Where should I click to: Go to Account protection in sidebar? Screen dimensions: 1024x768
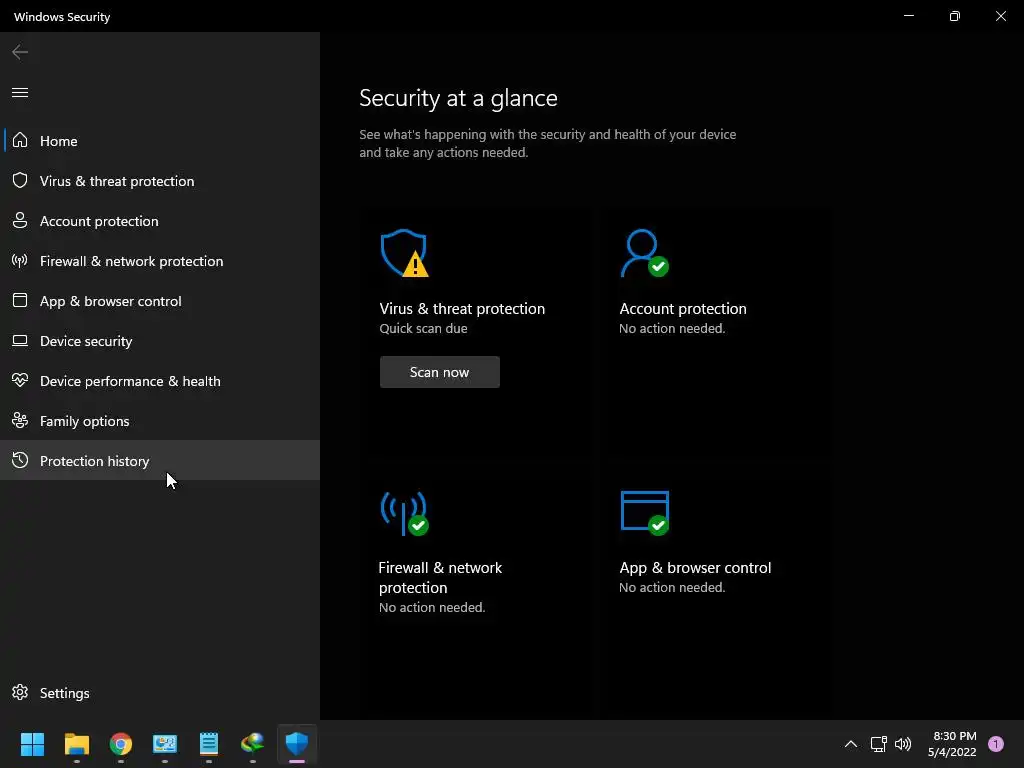point(160,221)
